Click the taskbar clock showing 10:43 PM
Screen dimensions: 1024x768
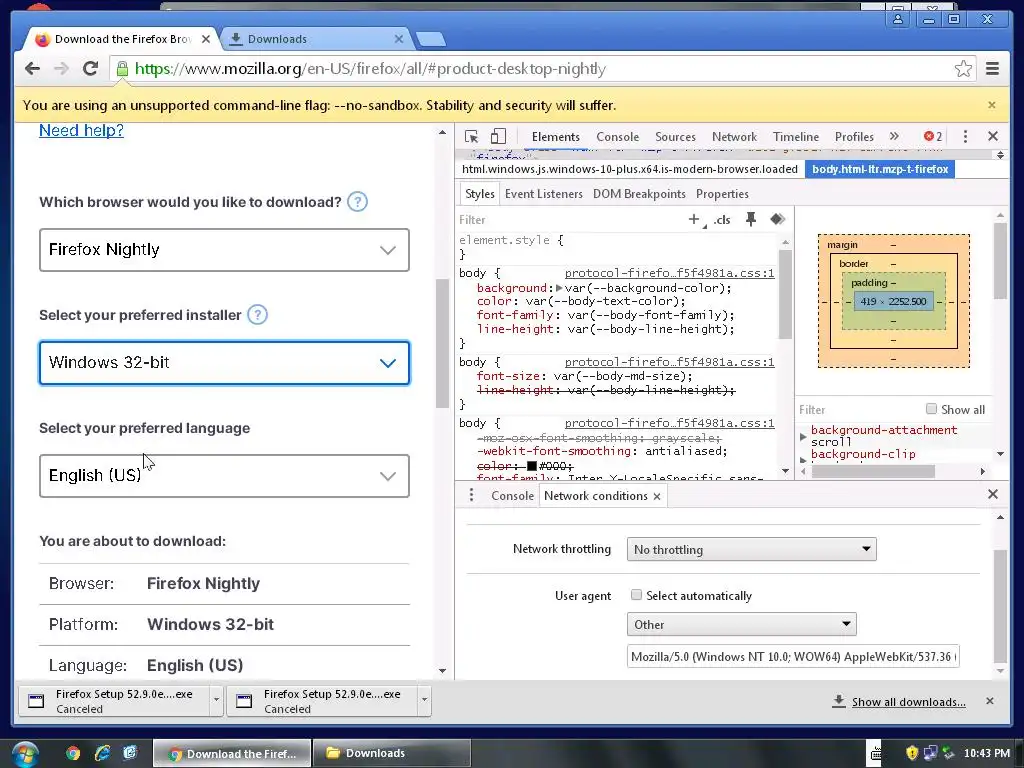click(x=986, y=754)
